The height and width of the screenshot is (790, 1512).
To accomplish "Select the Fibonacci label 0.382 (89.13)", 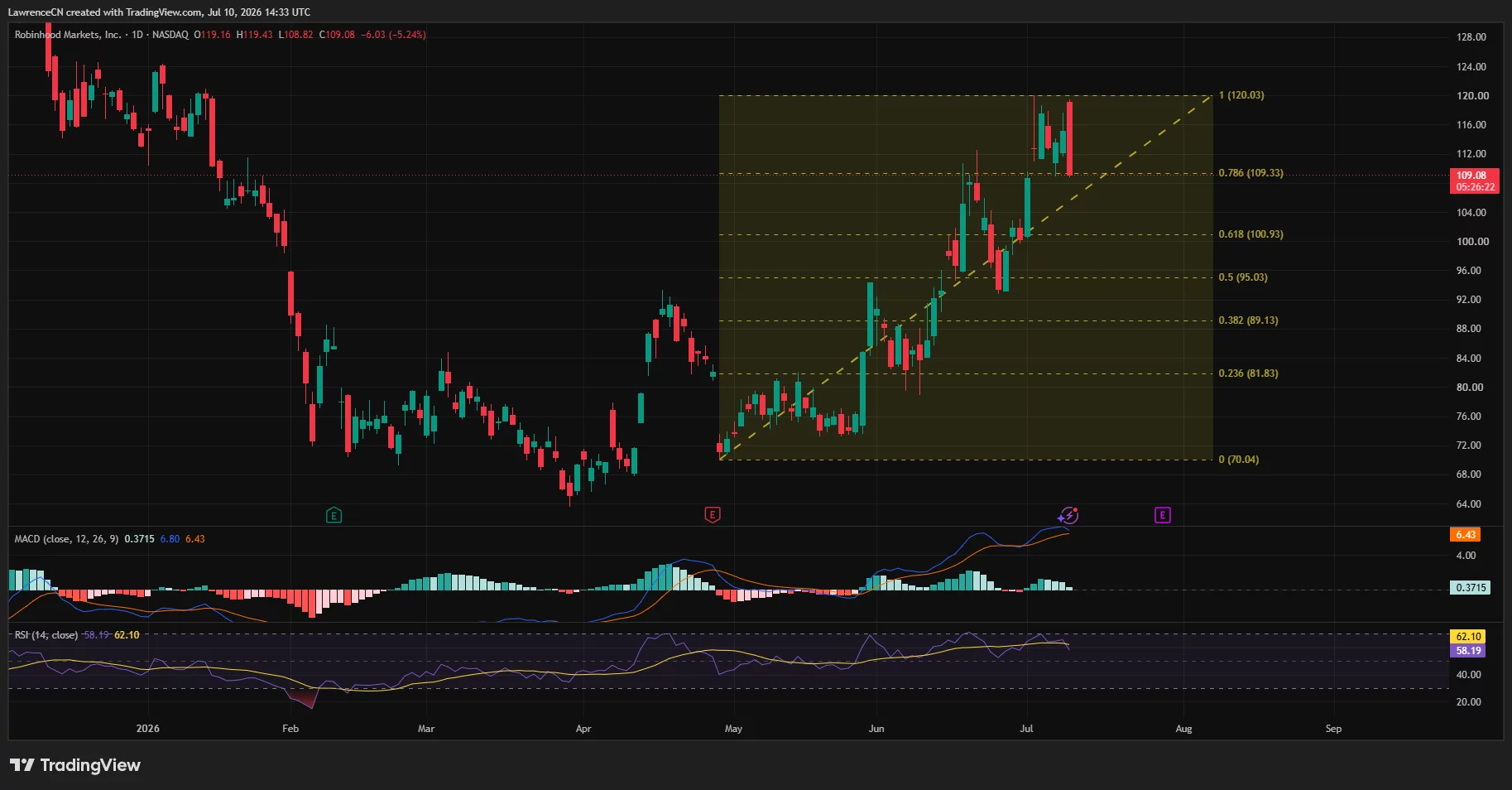I will (1248, 320).
